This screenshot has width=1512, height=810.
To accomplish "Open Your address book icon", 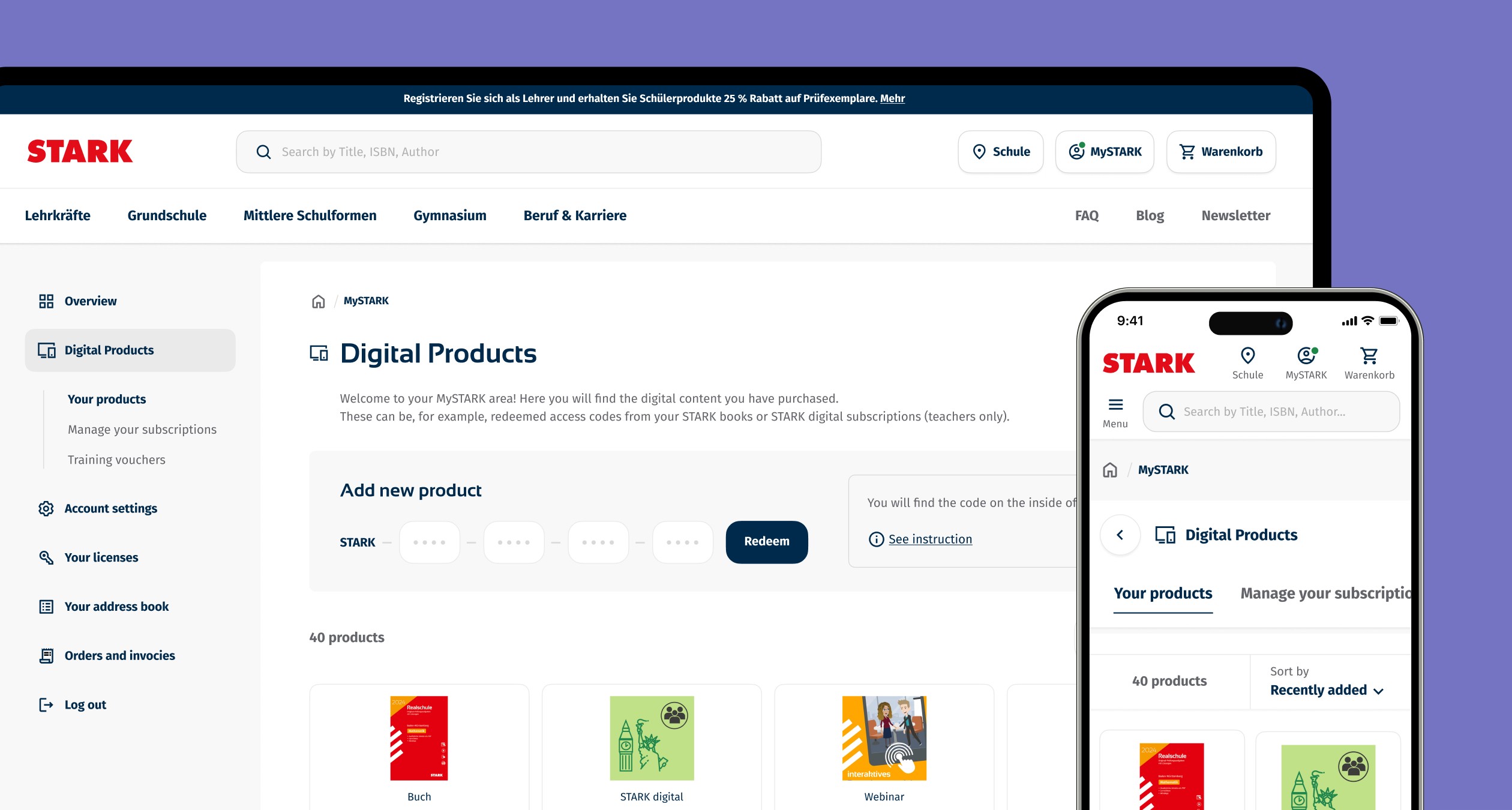I will click(46, 607).
